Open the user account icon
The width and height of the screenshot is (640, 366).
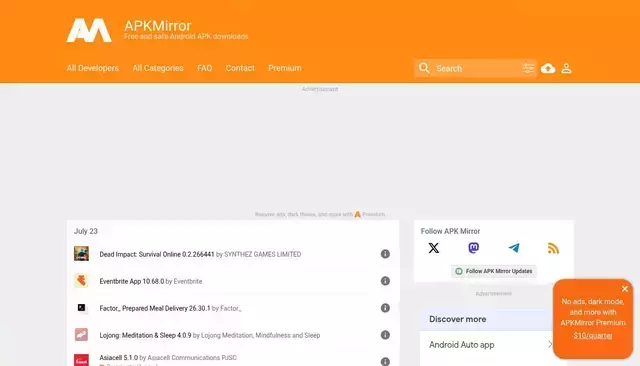point(566,68)
